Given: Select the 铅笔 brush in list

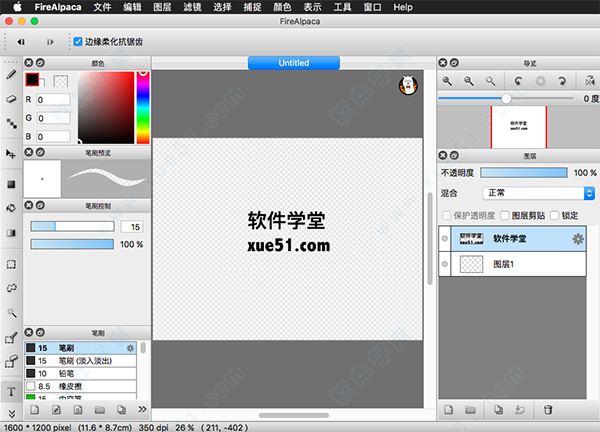Looking at the screenshot, I should pyautogui.click(x=80, y=373).
